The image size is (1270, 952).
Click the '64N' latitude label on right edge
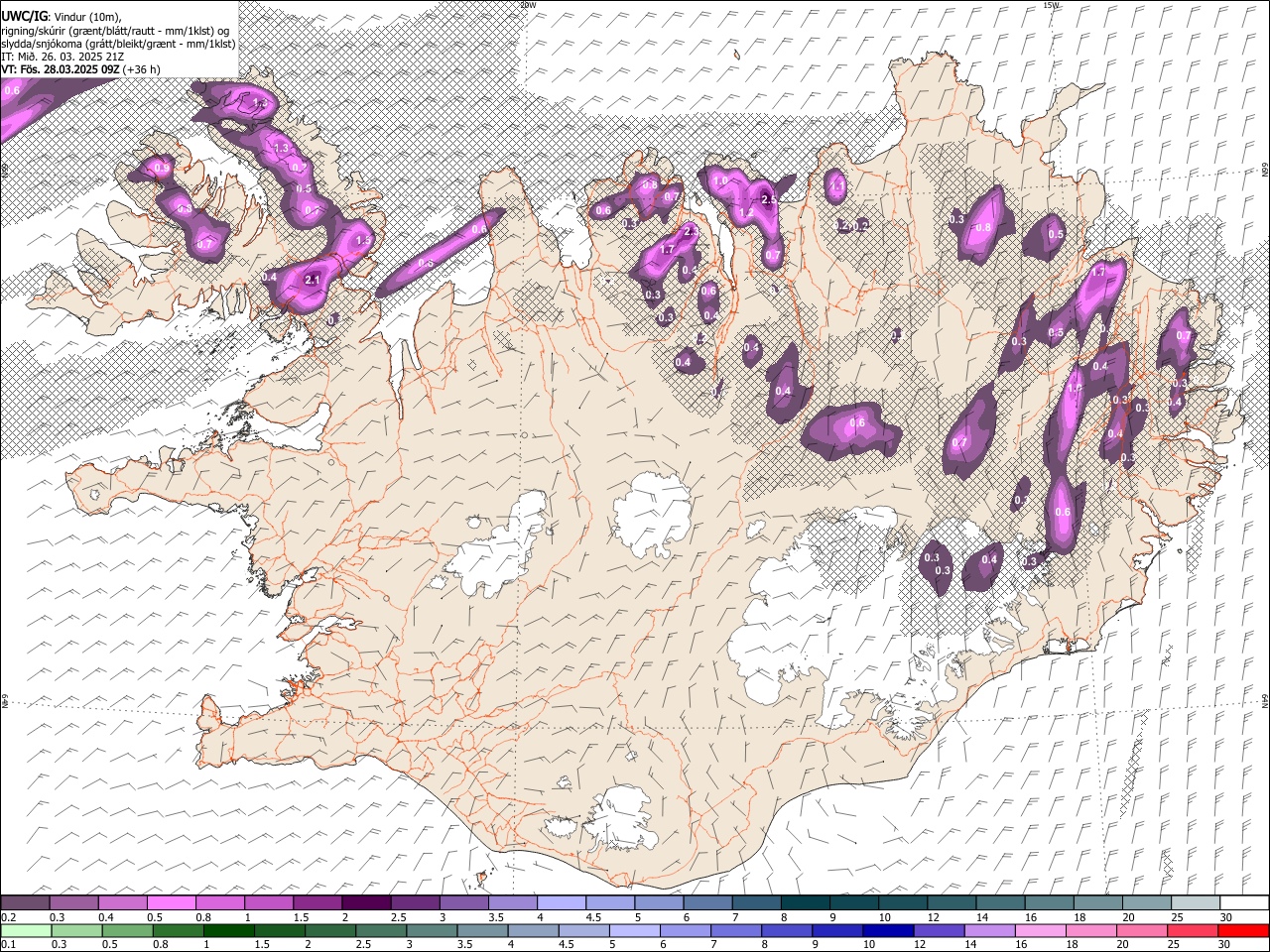[1265, 701]
